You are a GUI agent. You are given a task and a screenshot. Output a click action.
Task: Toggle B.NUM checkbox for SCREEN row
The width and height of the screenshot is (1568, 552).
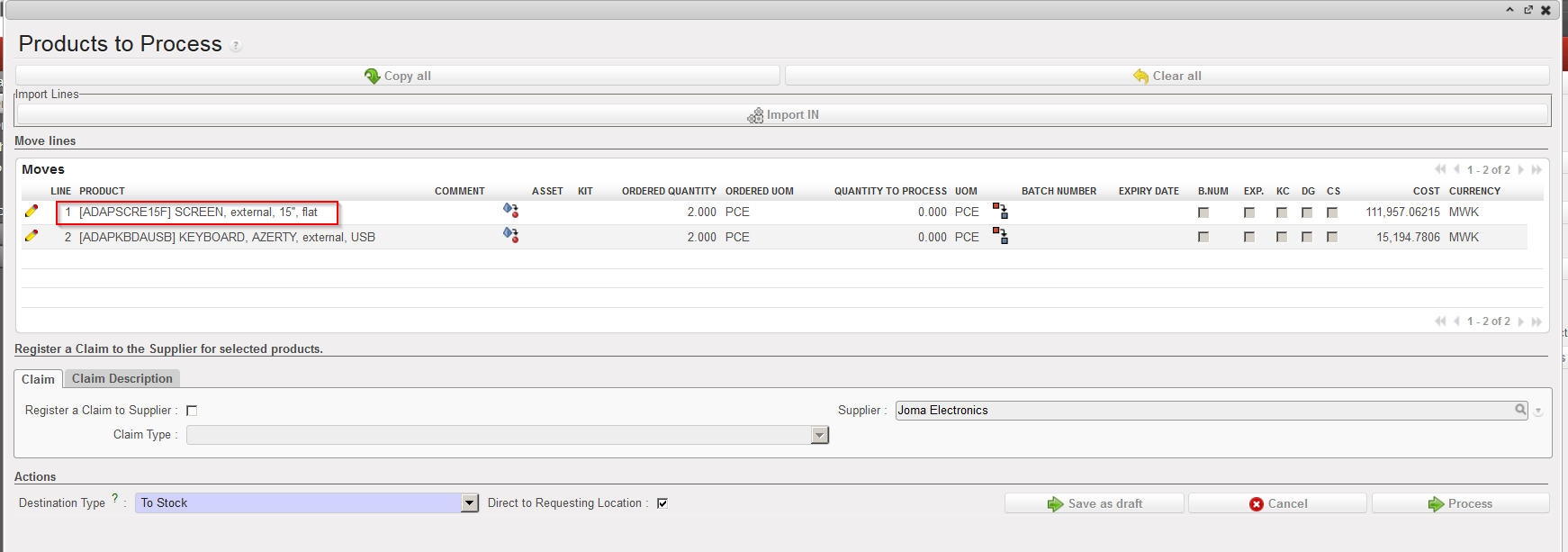pos(1203,213)
